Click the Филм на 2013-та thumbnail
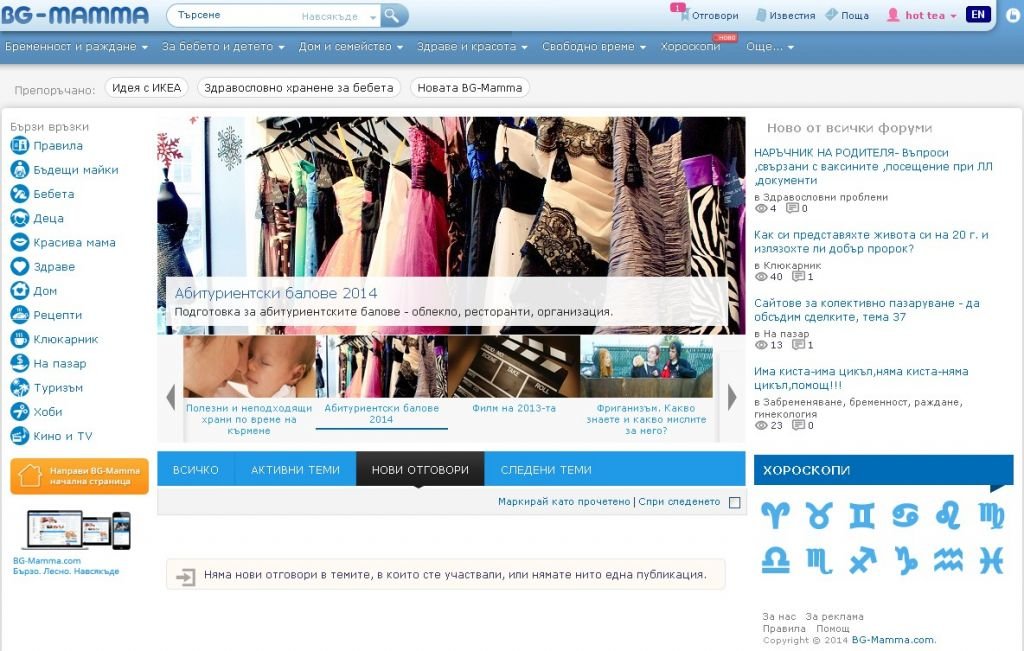 (514, 375)
